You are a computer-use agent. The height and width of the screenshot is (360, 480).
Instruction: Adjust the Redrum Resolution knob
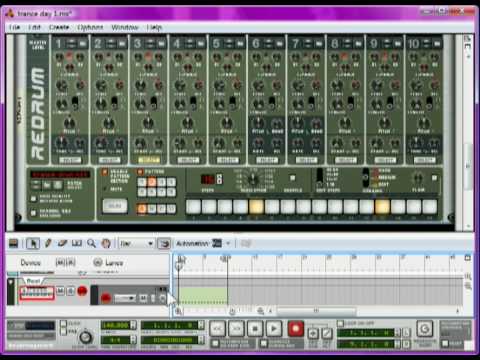(253, 179)
